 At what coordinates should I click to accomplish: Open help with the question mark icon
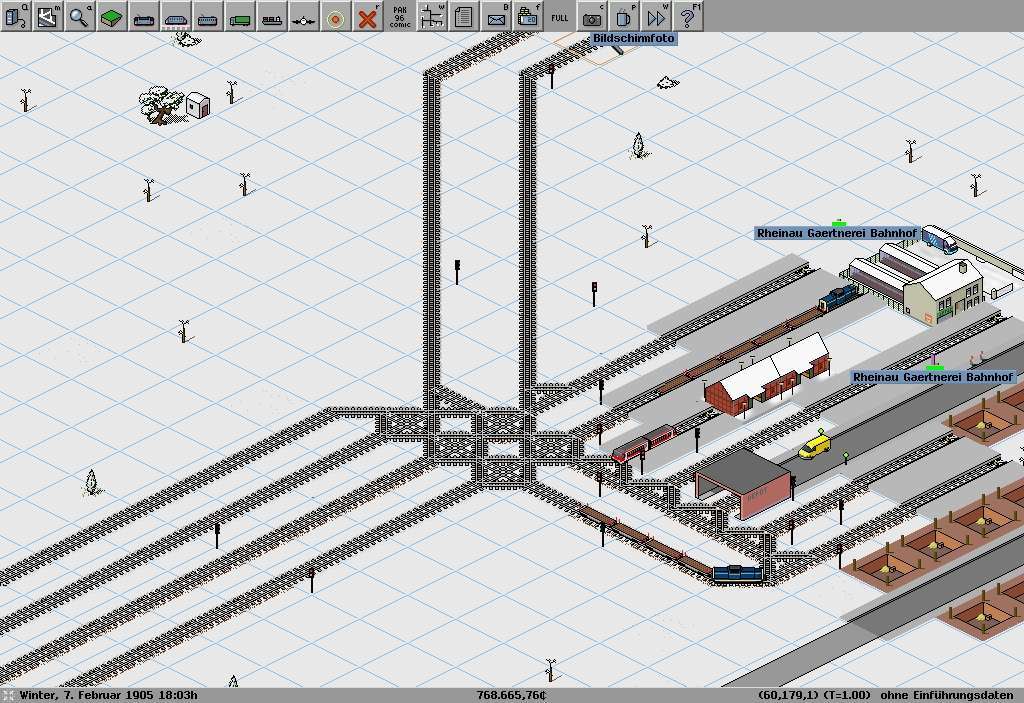[688, 16]
